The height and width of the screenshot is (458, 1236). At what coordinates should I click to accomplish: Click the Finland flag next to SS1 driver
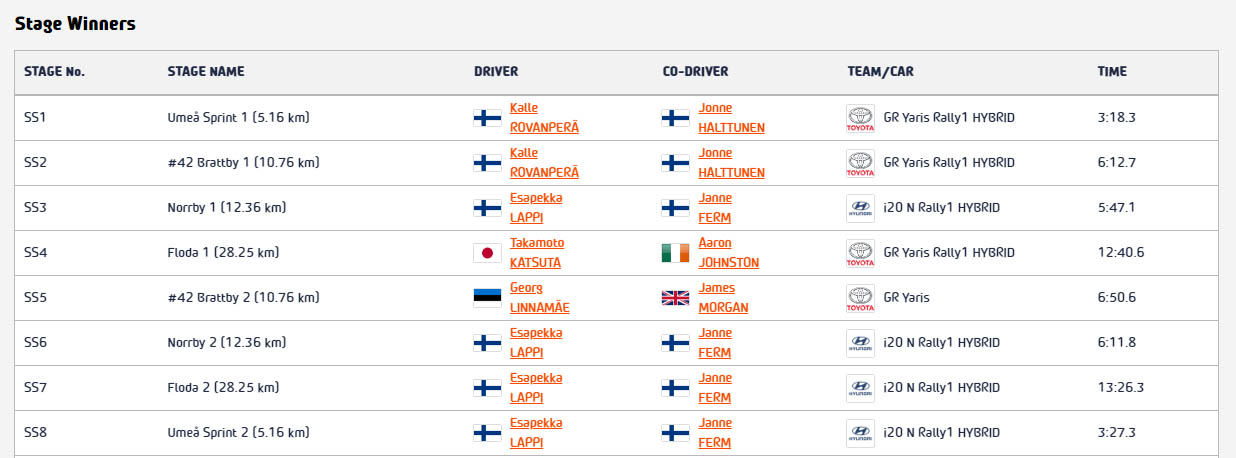pos(487,118)
